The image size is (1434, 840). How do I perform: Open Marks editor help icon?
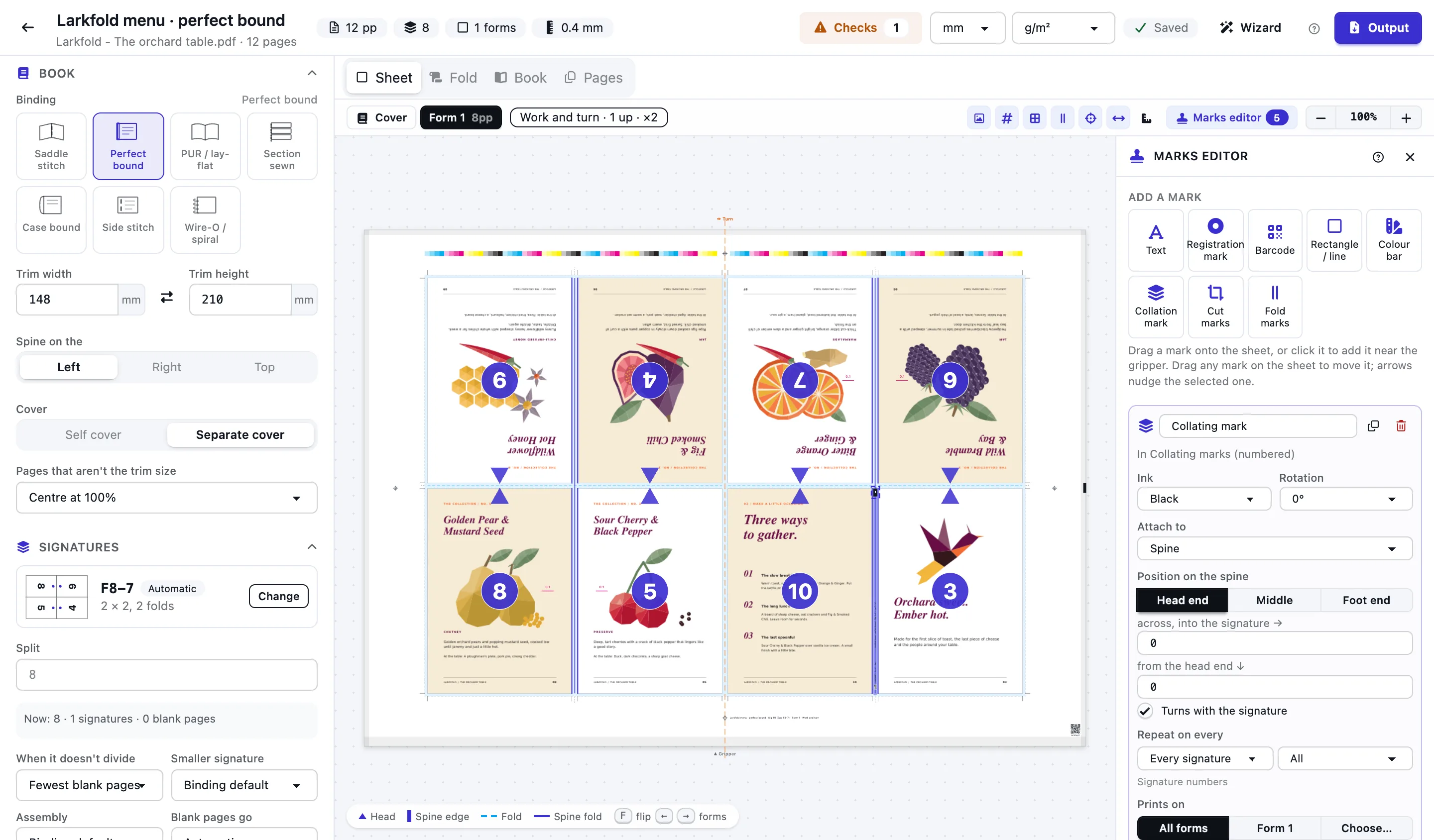pyautogui.click(x=1378, y=157)
